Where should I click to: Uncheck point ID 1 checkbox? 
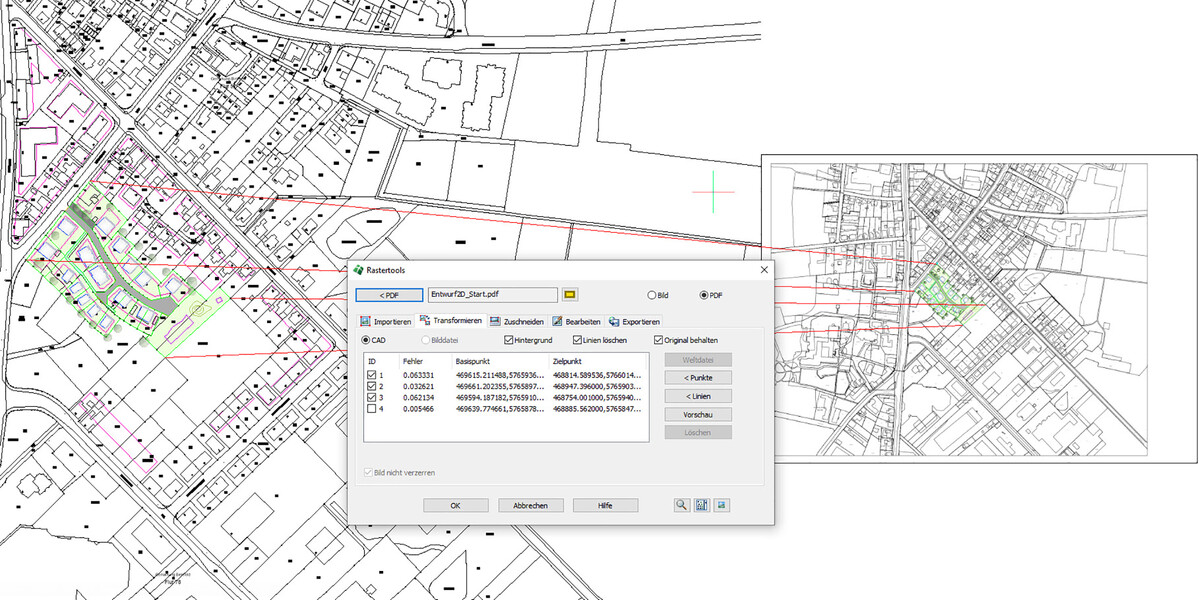tap(372, 375)
